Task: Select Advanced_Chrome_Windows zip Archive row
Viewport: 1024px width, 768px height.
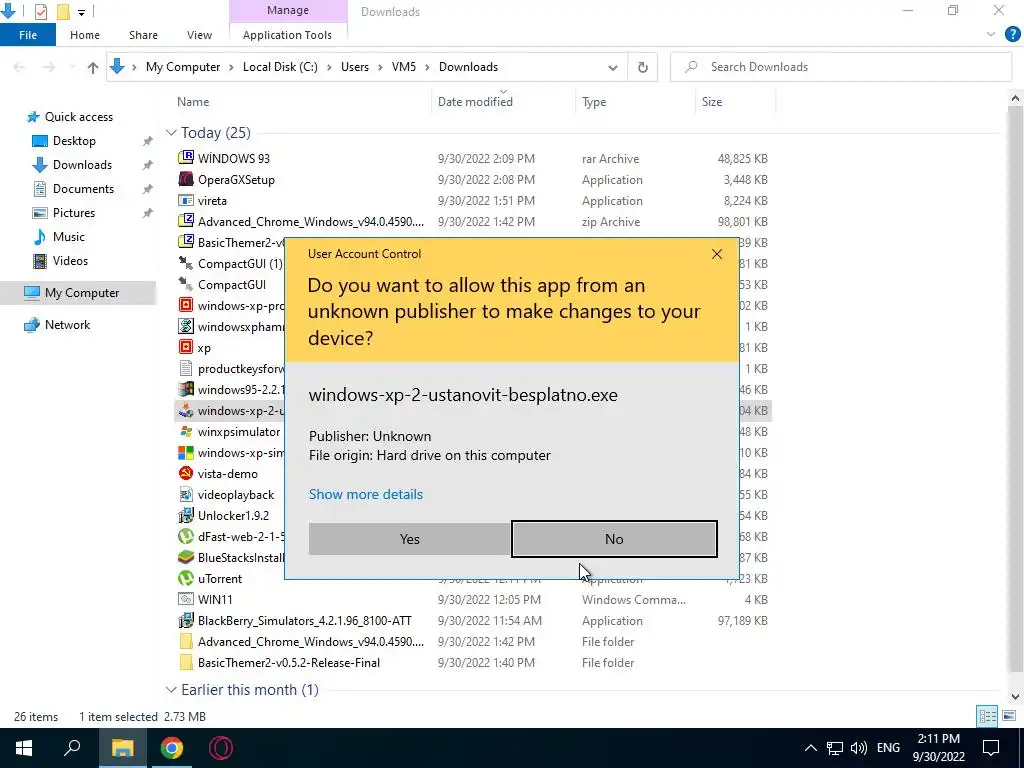Action: (x=473, y=221)
